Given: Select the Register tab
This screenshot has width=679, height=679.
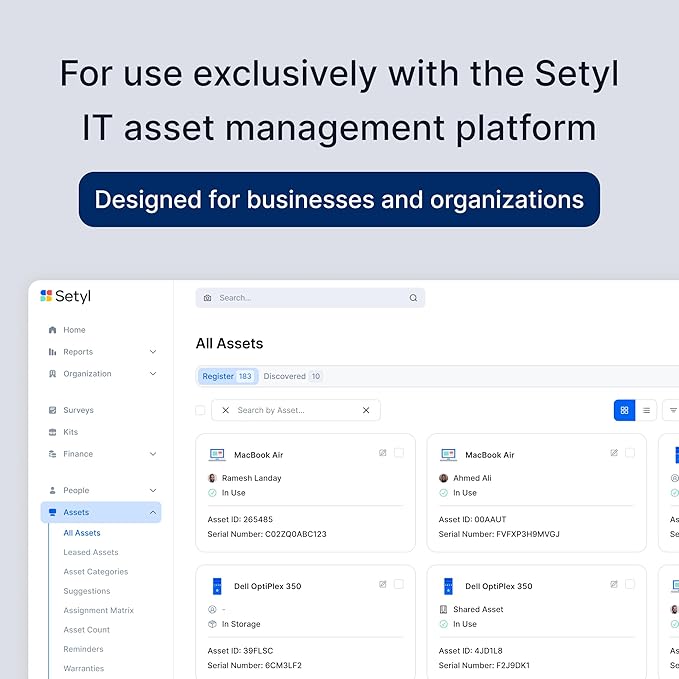Looking at the screenshot, I should [x=227, y=376].
